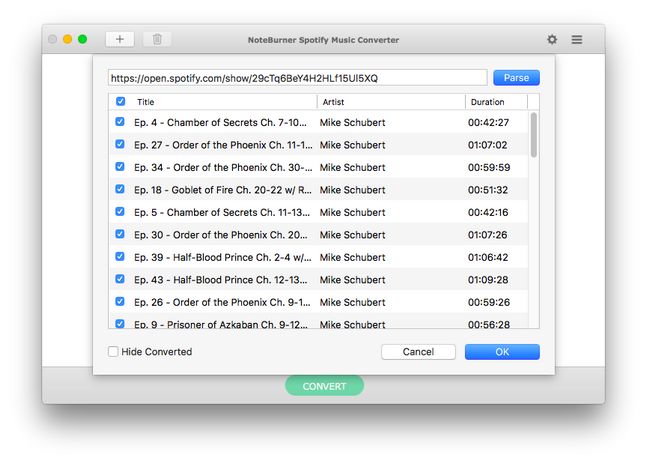Click the trash delete icon

(156, 39)
